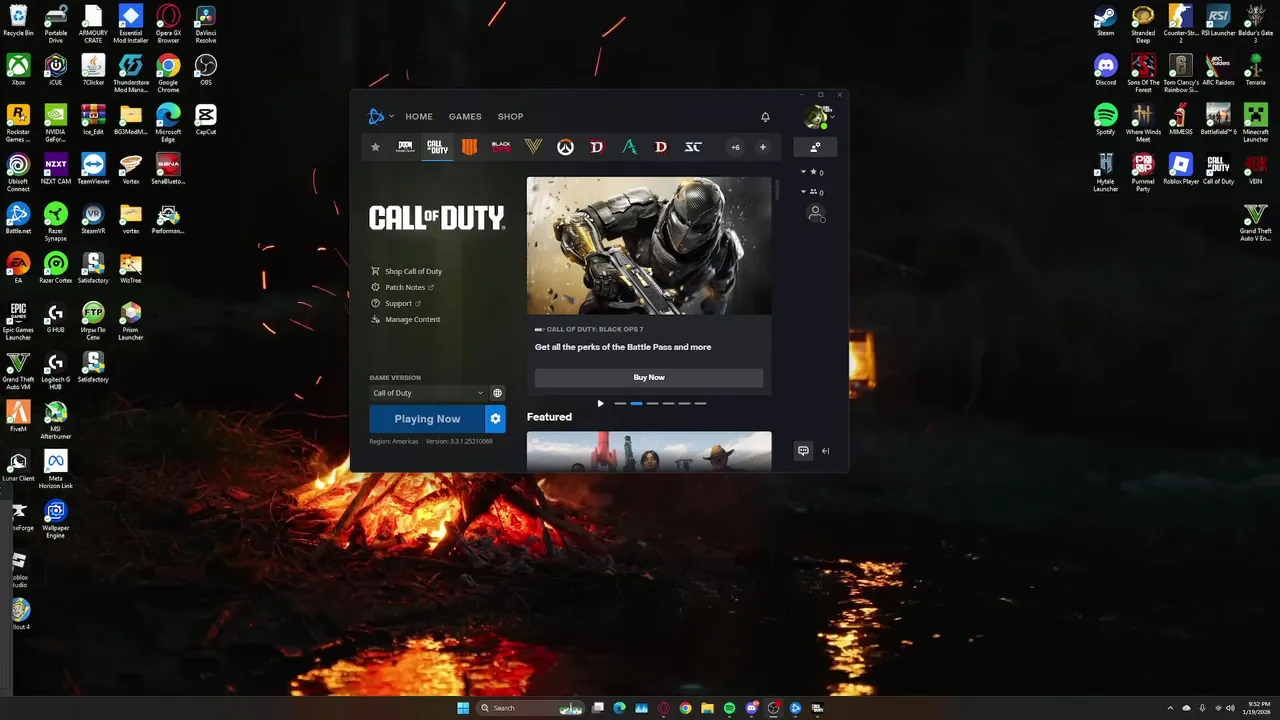The width and height of the screenshot is (1280, 720).
Task: Select red Black Ops game icon
Action: coord(501,147)
